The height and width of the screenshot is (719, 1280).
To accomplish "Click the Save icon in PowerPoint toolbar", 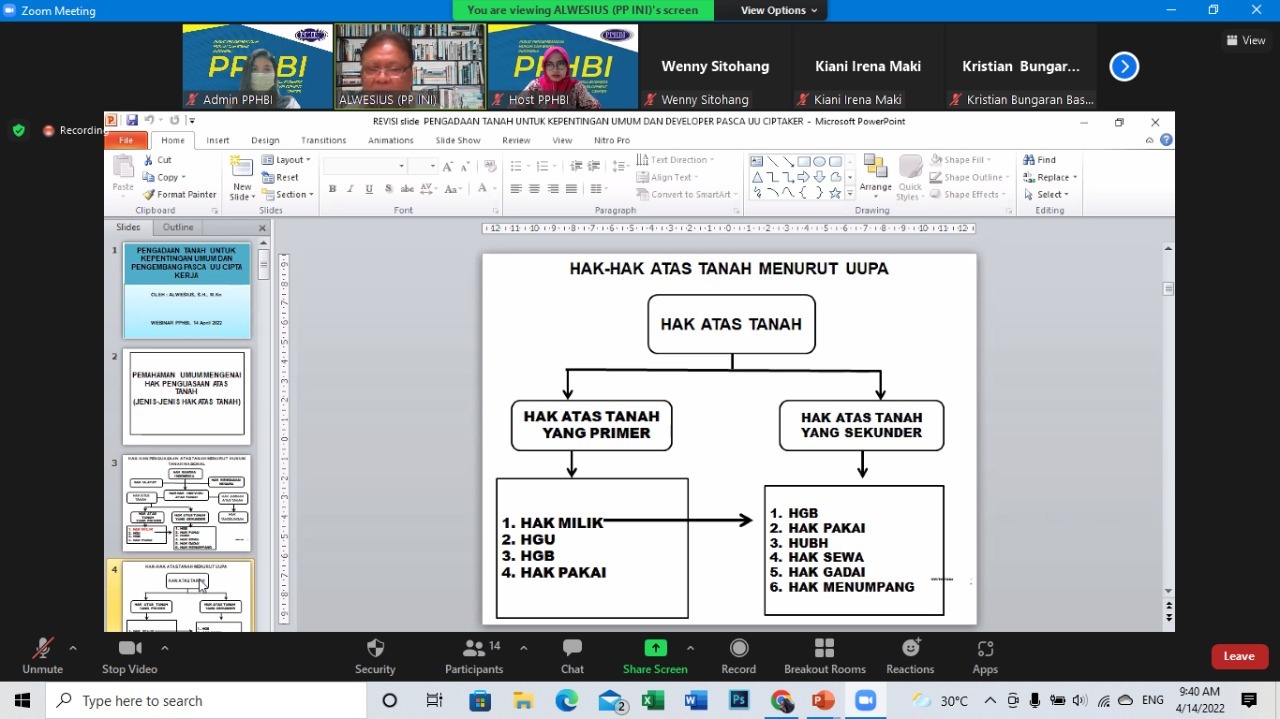I will pyautogui.click(x=130, y=121).
